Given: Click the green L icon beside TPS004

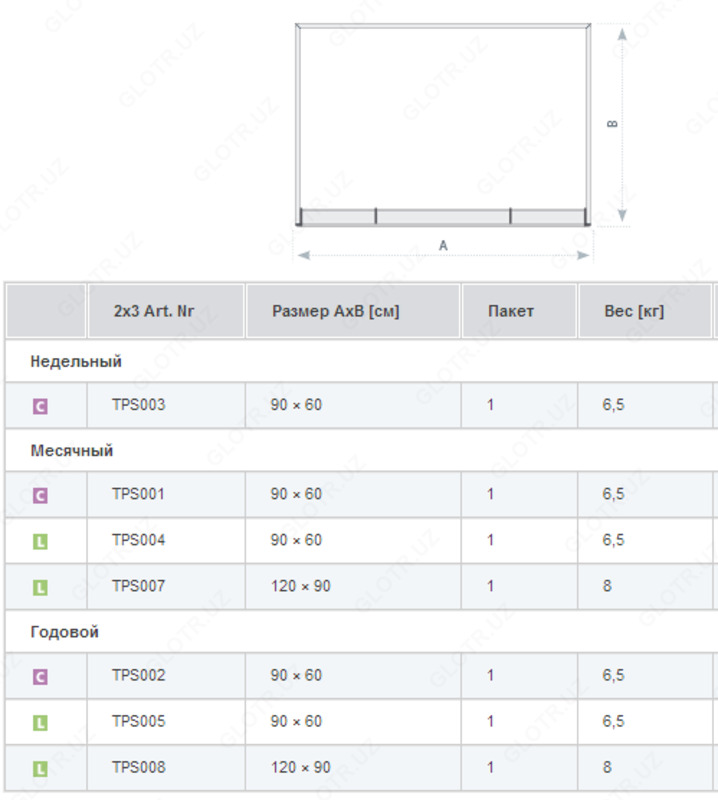Looking at the screenshot, I should pyautogui.click(x=40, y=542).
